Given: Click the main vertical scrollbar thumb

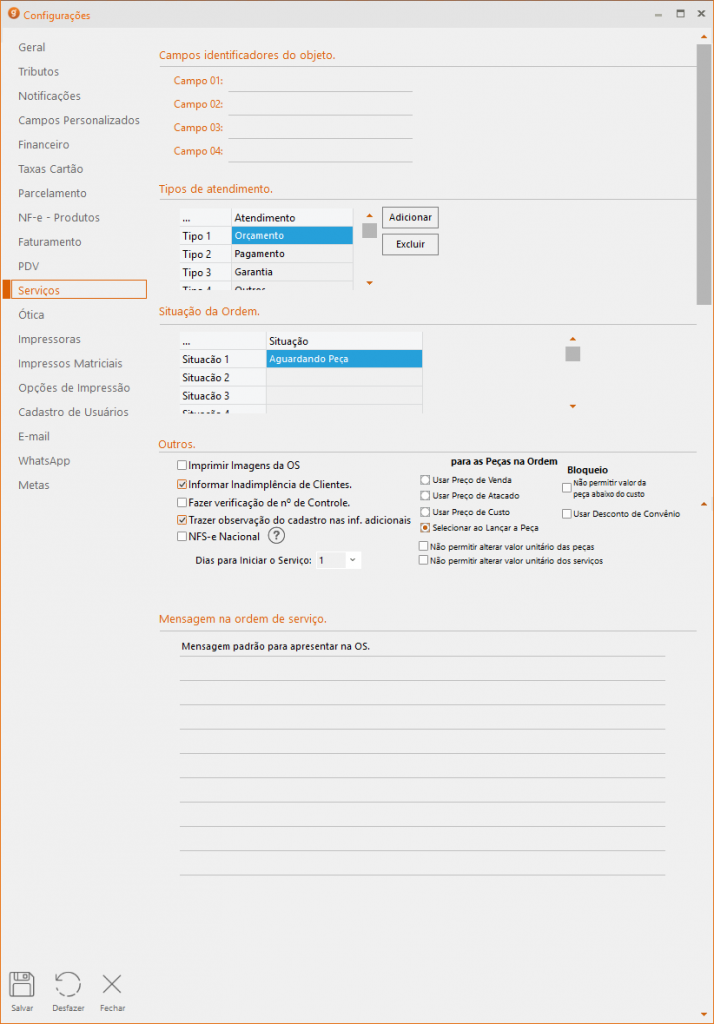Looking at the screenshot, I should tap(704, 174).
